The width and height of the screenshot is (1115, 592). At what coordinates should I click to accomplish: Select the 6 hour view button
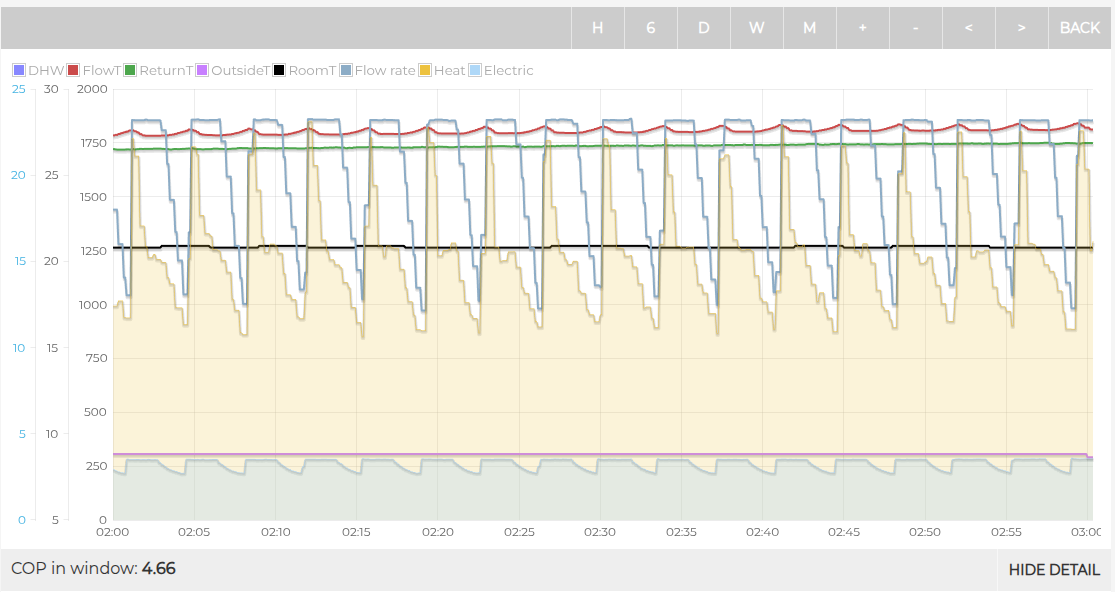click(x=651, y=28)
